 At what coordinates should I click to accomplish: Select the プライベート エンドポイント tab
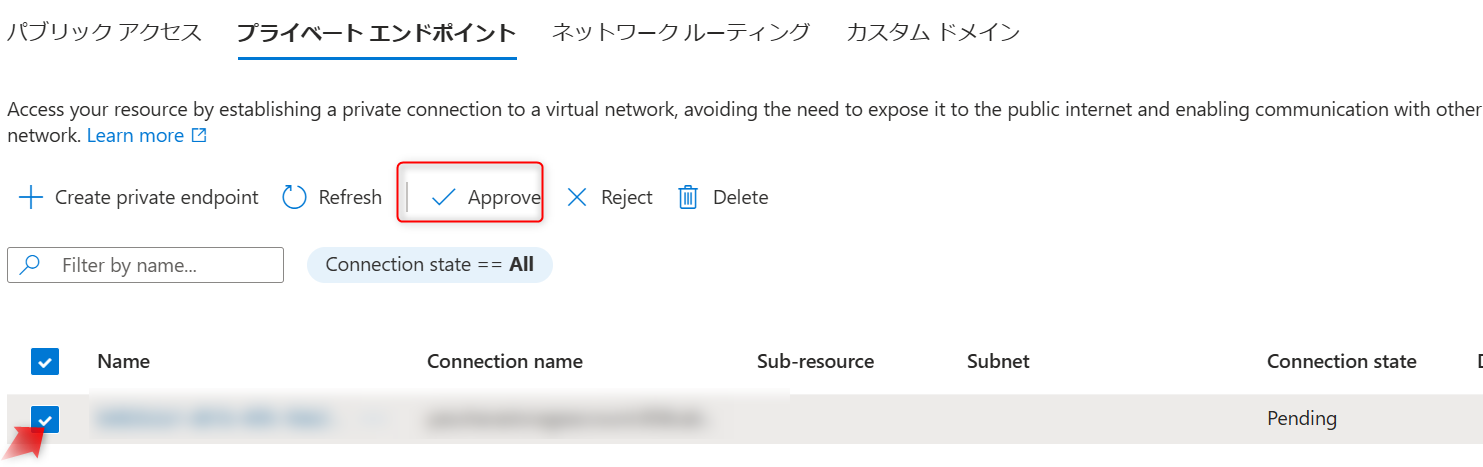tap(376, 32)
